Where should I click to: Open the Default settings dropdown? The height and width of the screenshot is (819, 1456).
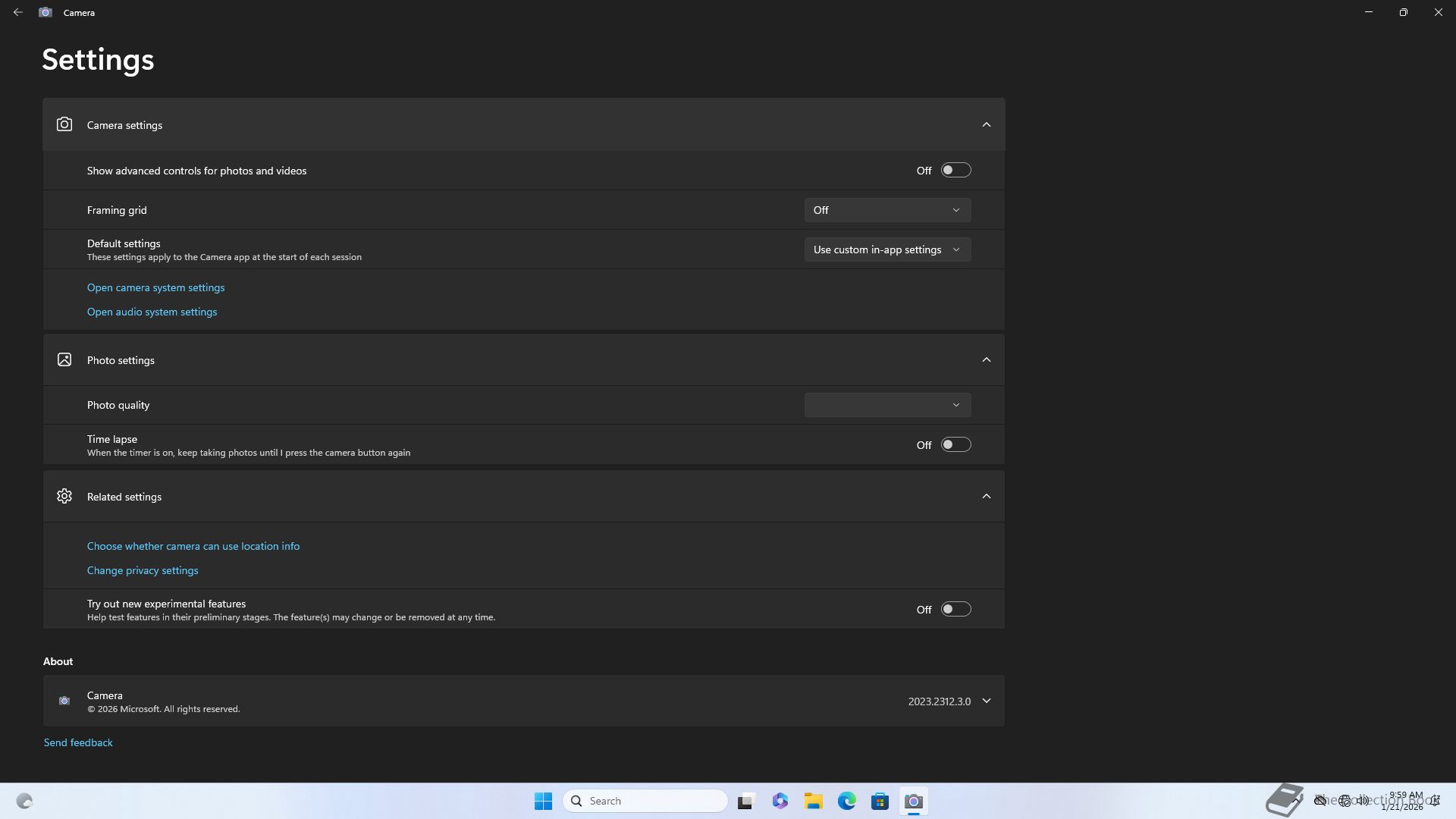pos(887,249)
